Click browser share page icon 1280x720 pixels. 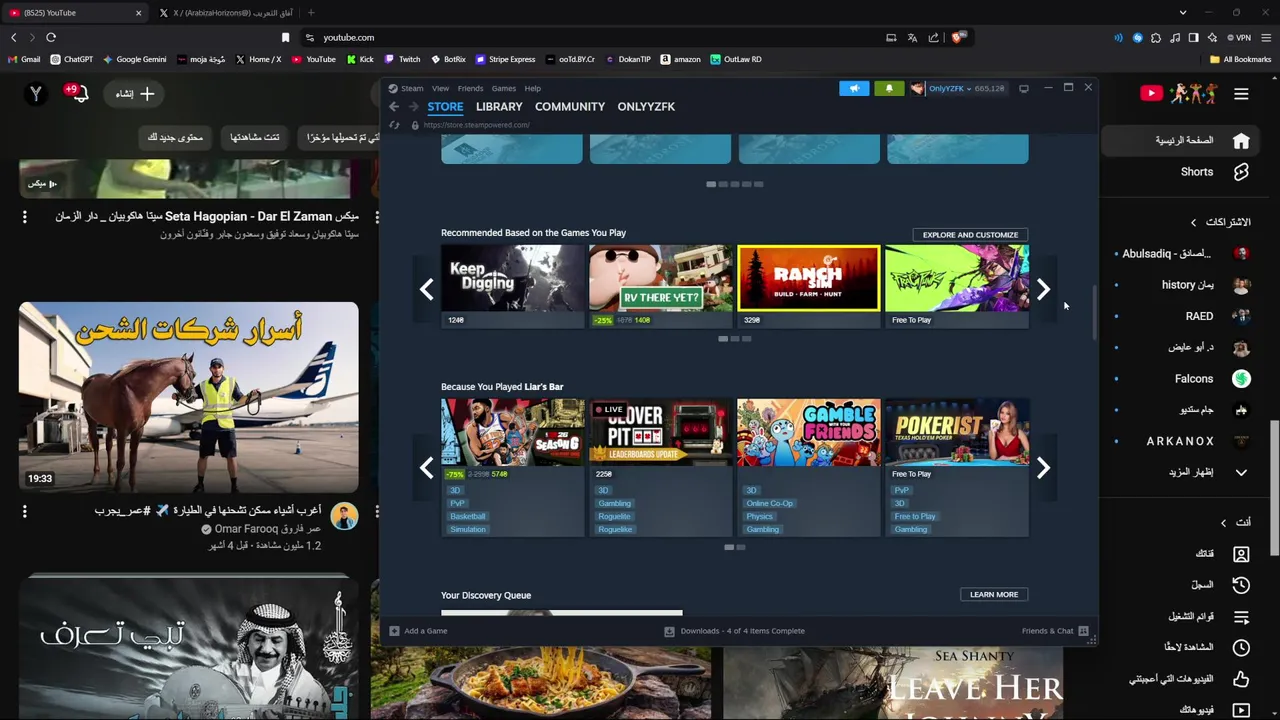pos(933,37)
